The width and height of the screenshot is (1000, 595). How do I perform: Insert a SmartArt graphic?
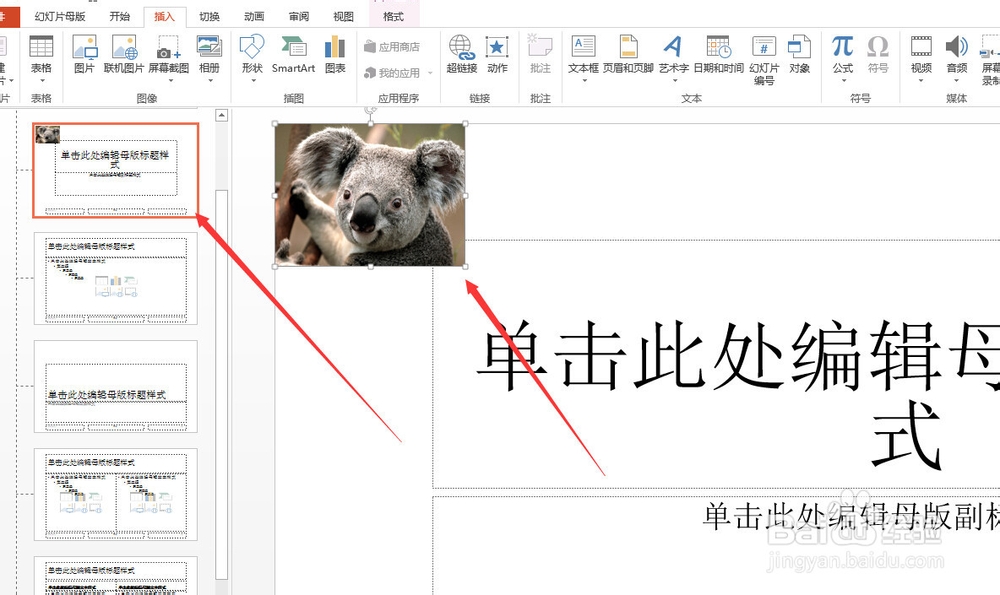pyautogui.click(x=293, y=54)
